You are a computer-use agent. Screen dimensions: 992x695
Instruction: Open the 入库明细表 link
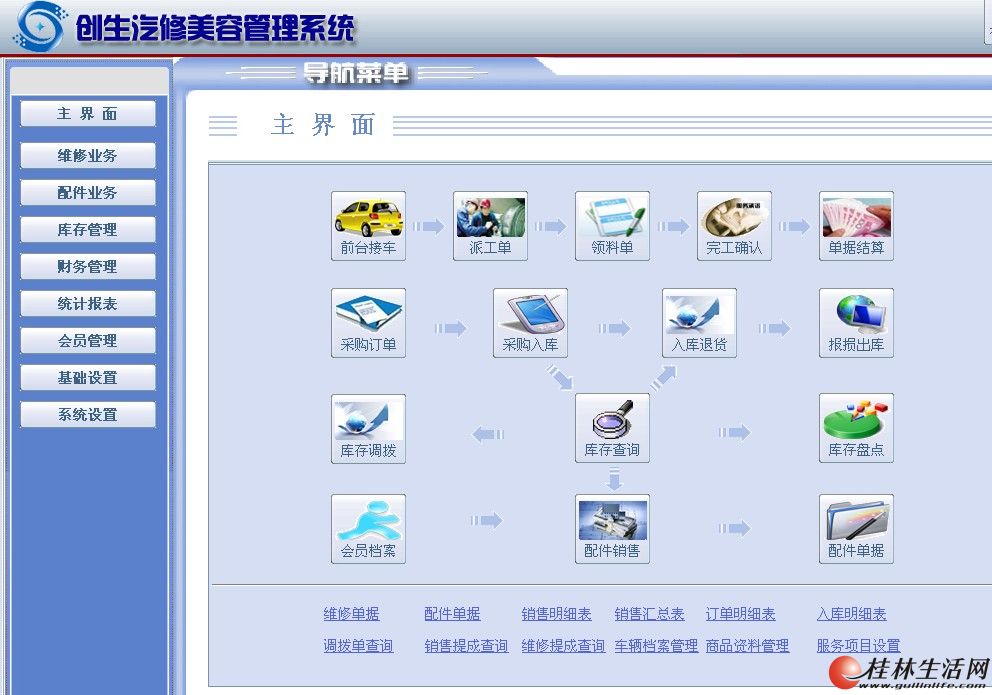(x=852, y=614)
